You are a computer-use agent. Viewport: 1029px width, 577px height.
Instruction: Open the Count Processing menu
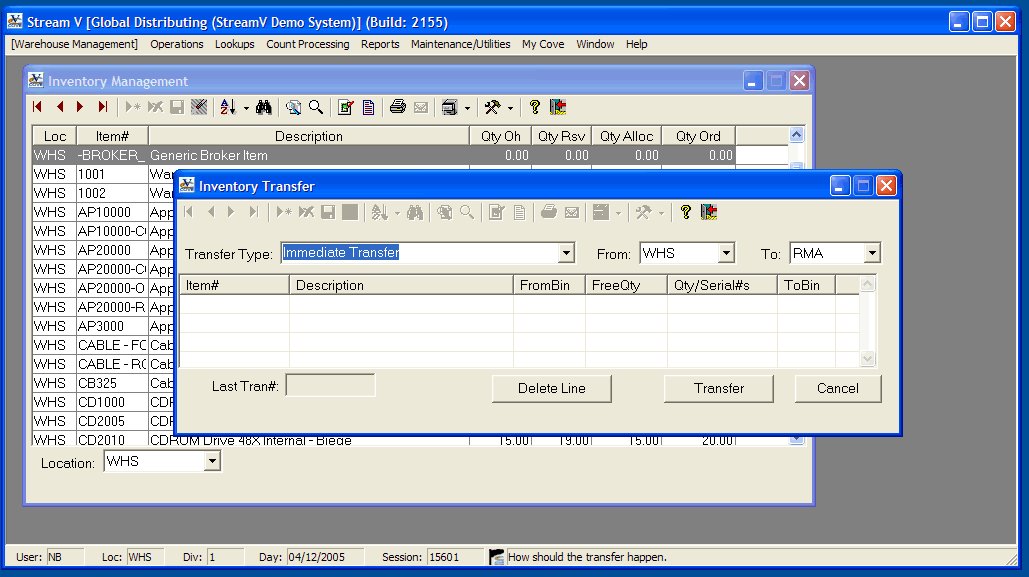point(307,44)
